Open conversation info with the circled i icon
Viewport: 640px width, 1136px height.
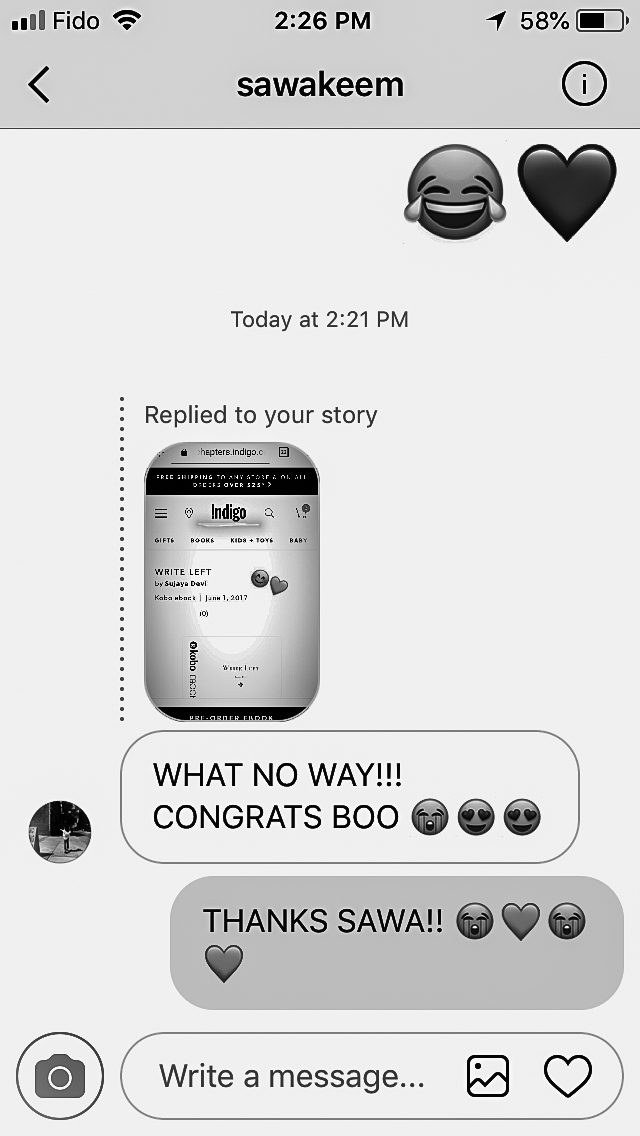pos(584,84)
